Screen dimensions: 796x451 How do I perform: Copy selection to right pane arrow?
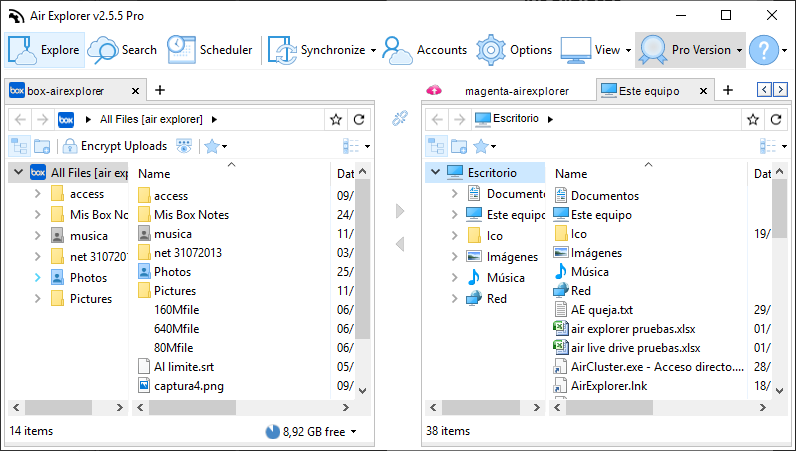click(400, 211)
